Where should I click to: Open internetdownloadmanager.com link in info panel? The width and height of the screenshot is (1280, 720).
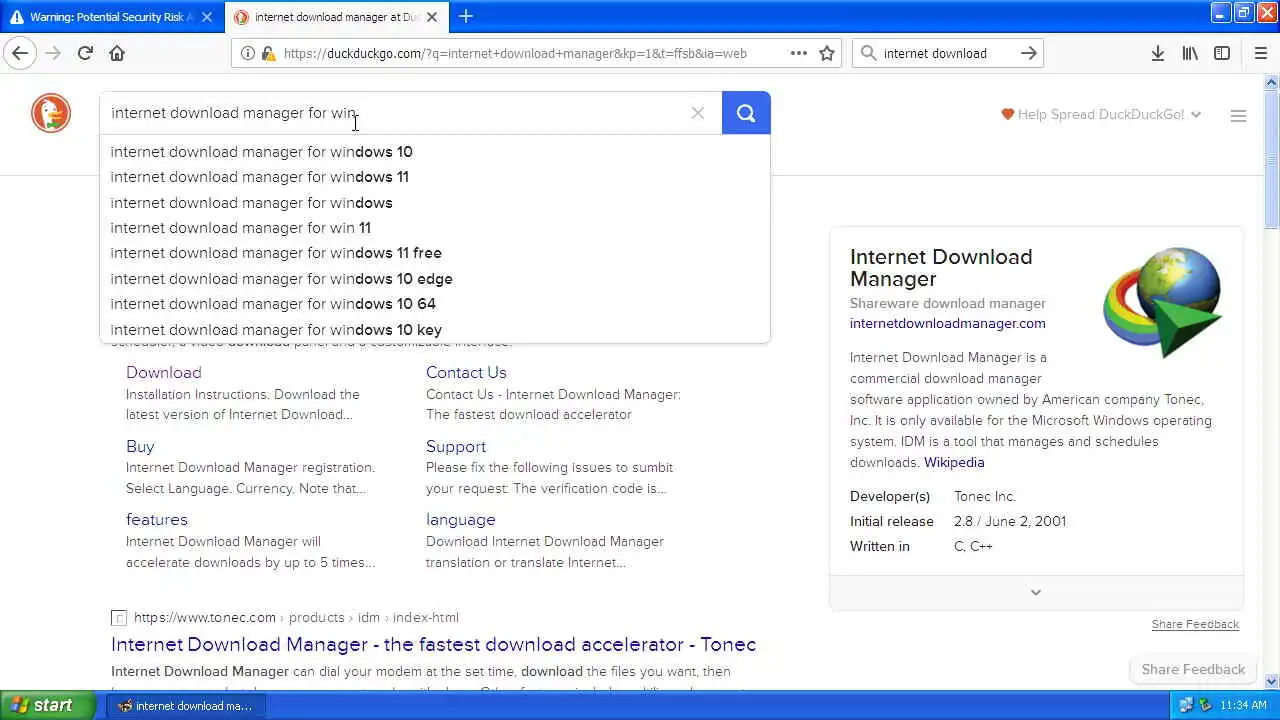coord(948,323)
